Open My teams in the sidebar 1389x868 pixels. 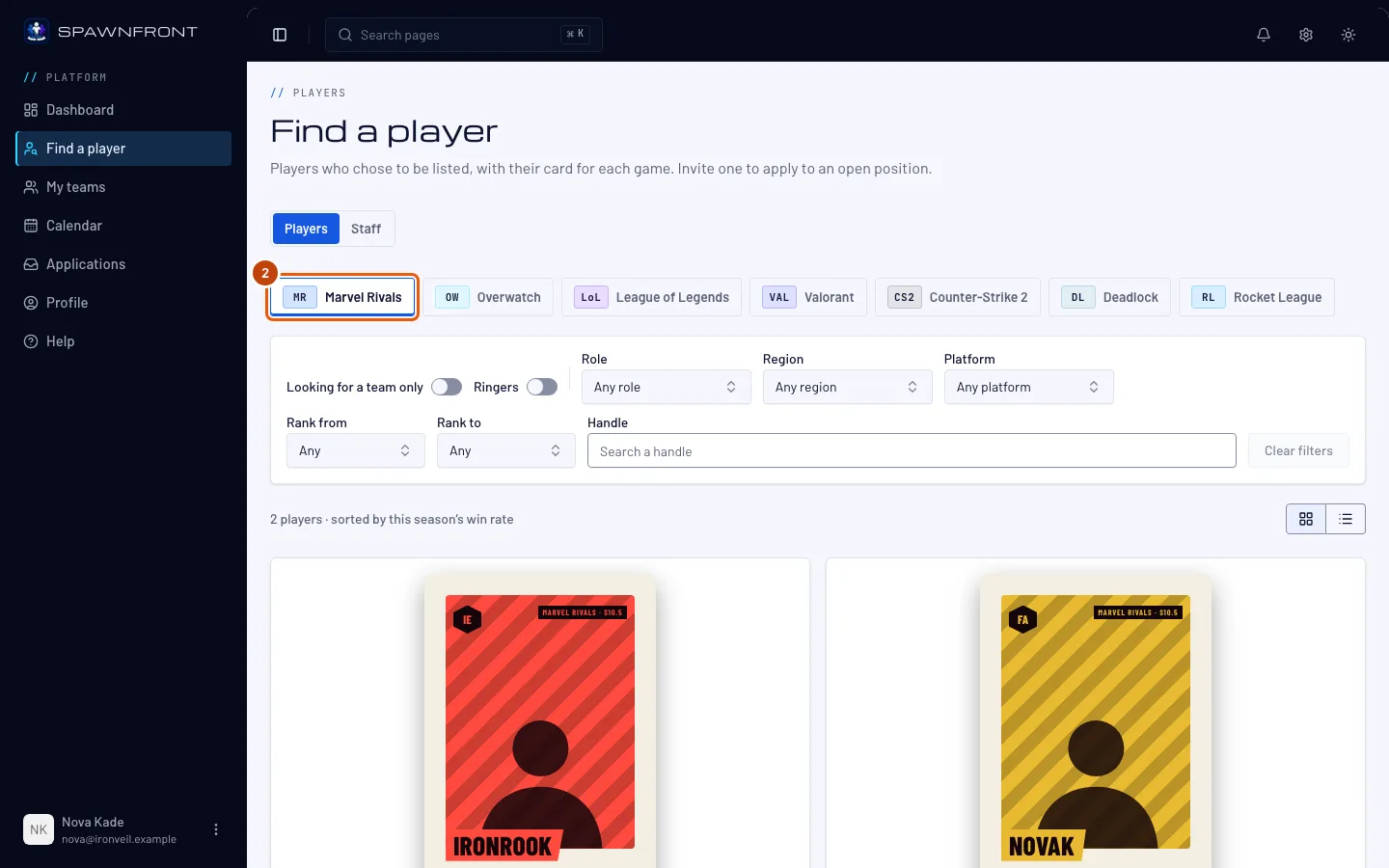coord(123,187)
